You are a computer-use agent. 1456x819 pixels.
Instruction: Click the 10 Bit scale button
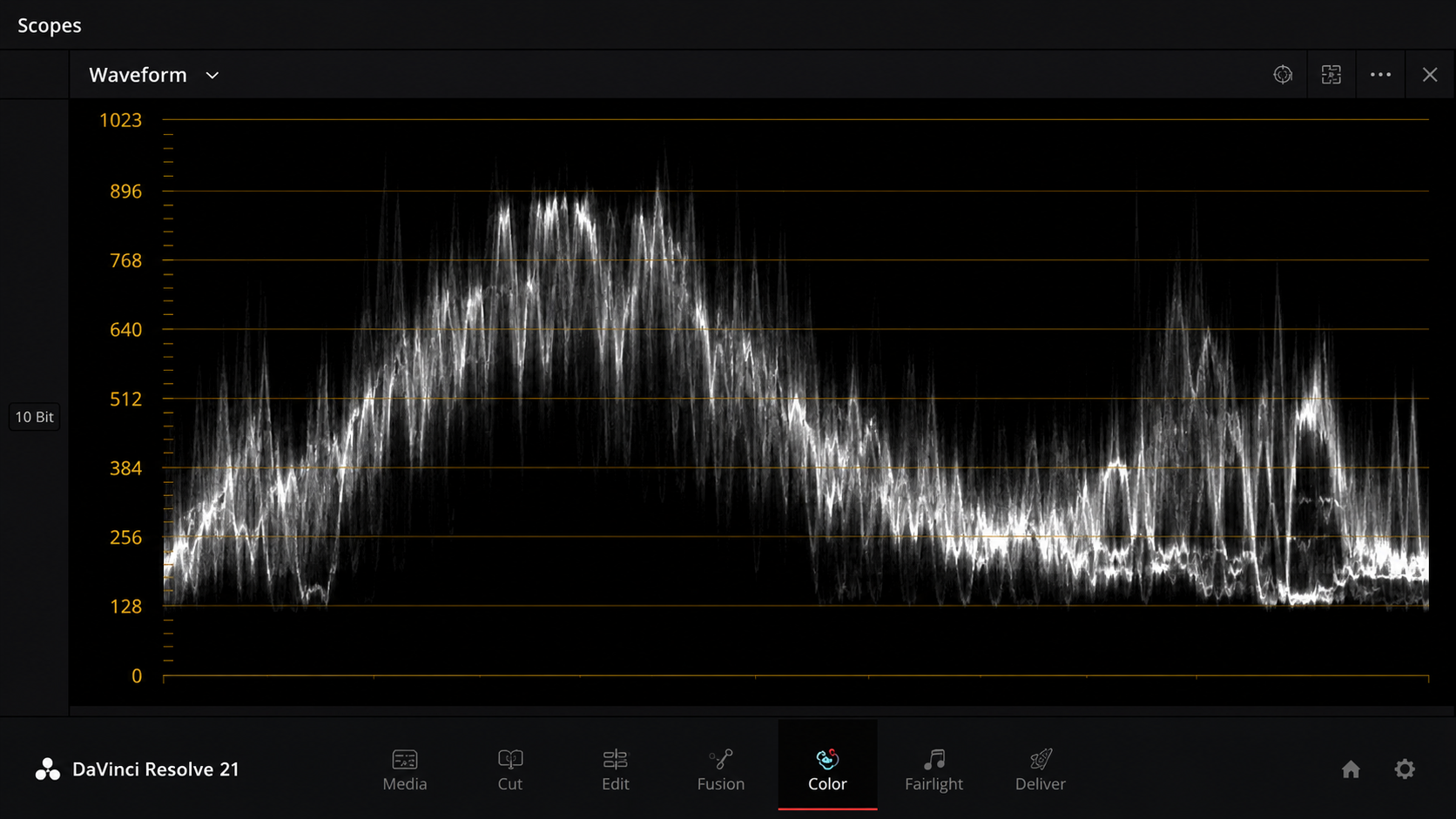35,417
